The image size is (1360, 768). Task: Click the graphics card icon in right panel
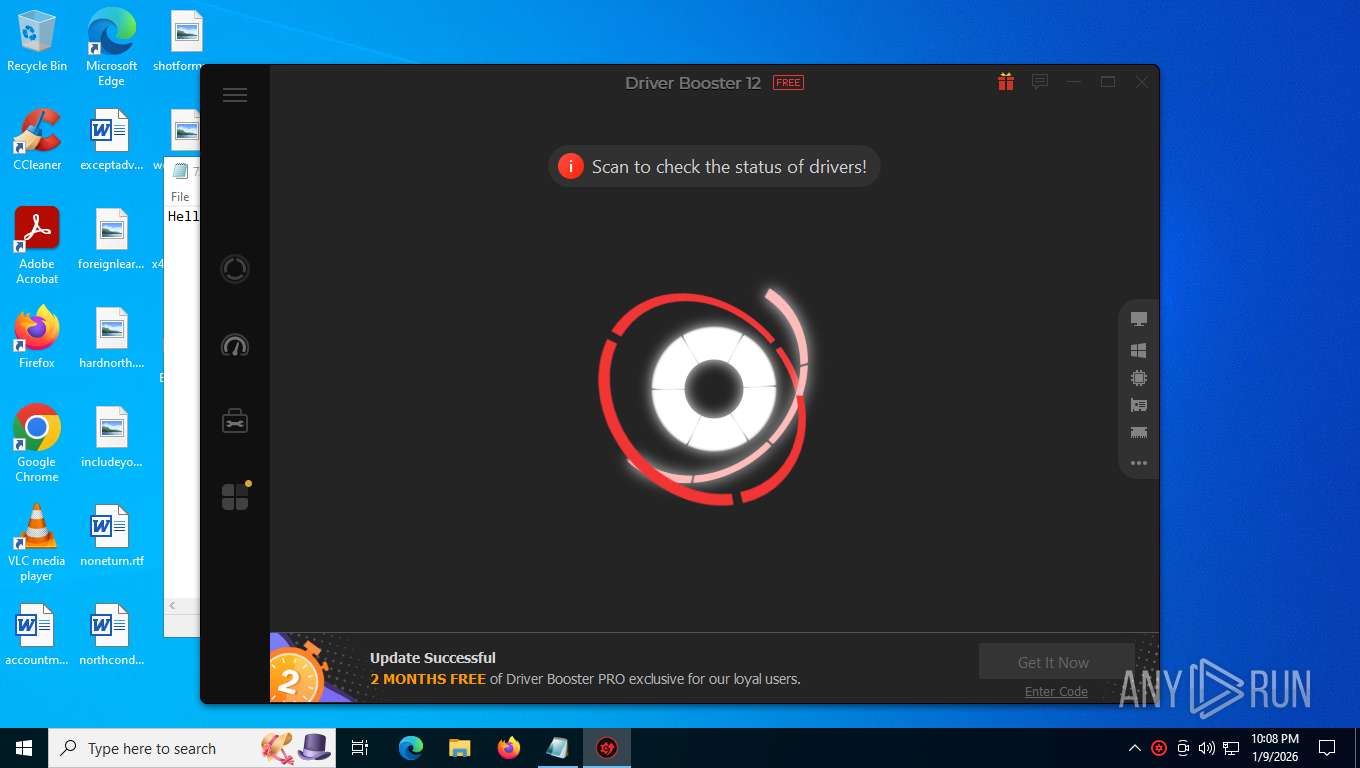[1138, 405]
